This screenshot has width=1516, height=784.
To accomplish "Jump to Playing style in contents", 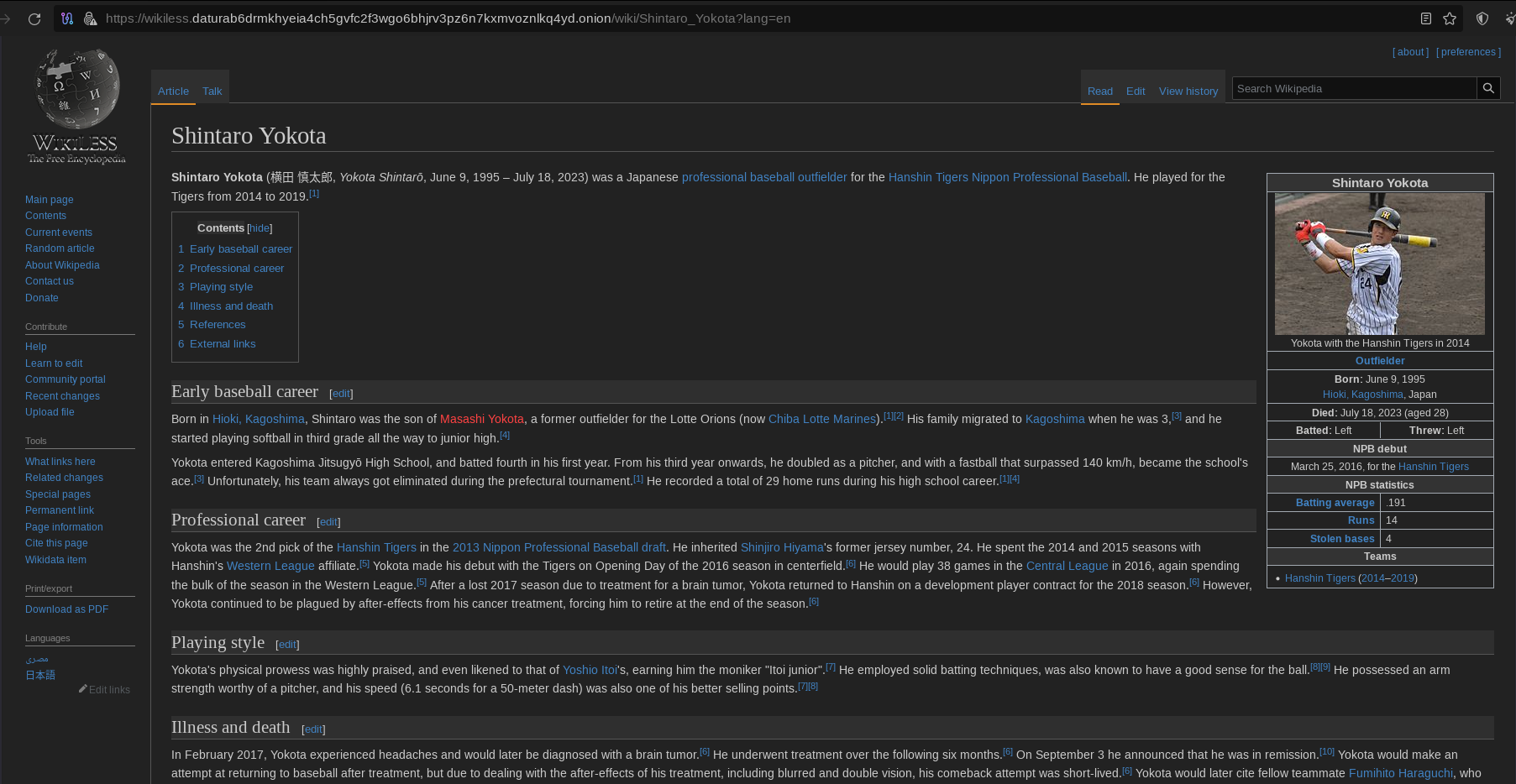I will tap(221, 287).
